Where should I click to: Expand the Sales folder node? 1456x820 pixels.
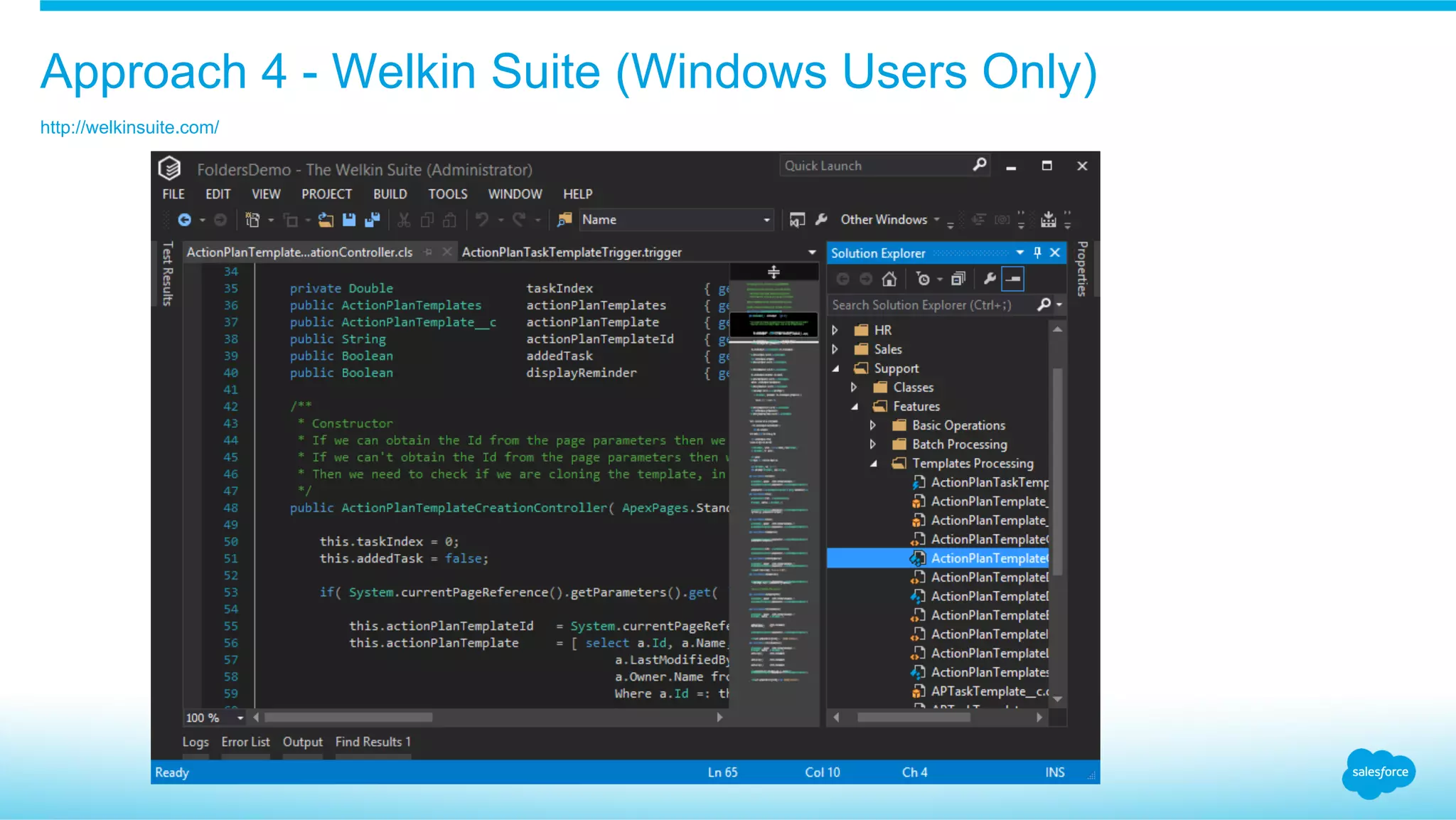[x=835, y=349]
